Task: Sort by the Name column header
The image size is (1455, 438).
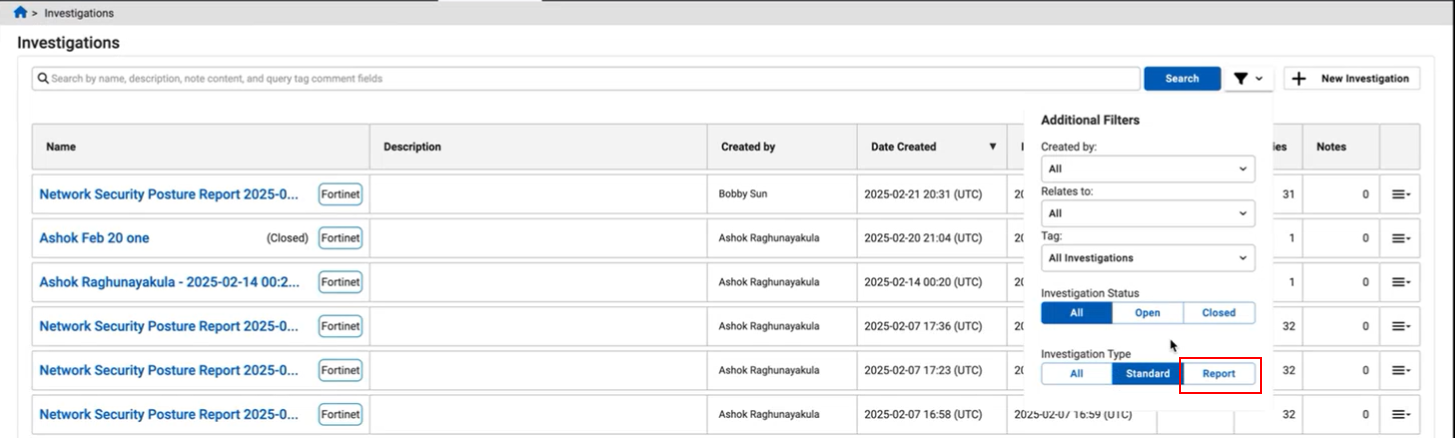Action: point(61,147)
